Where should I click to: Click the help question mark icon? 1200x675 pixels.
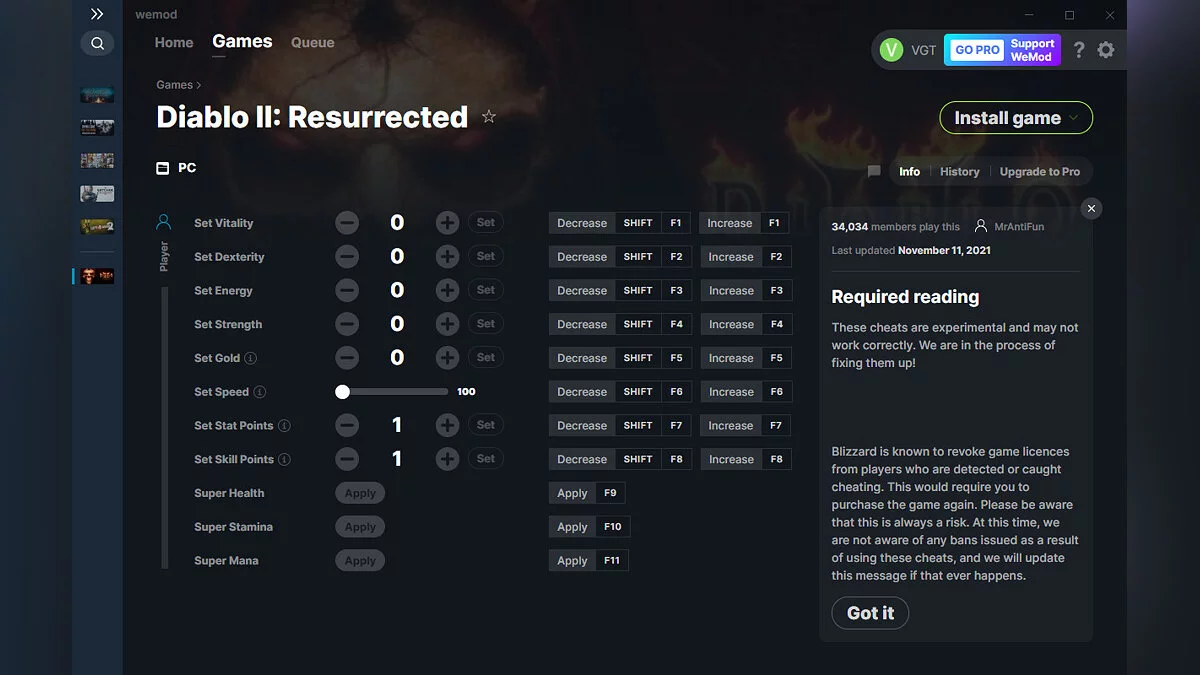click(x=1078, y=49)
